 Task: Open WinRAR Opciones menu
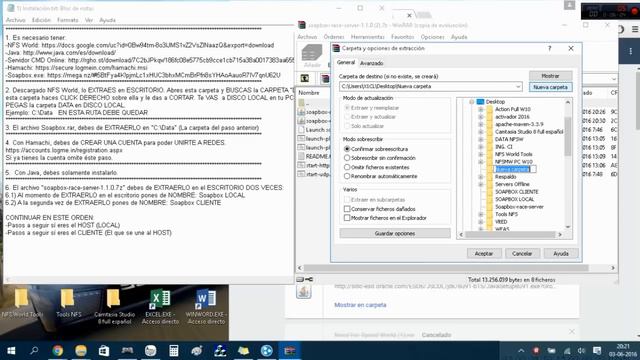[432, 37]
